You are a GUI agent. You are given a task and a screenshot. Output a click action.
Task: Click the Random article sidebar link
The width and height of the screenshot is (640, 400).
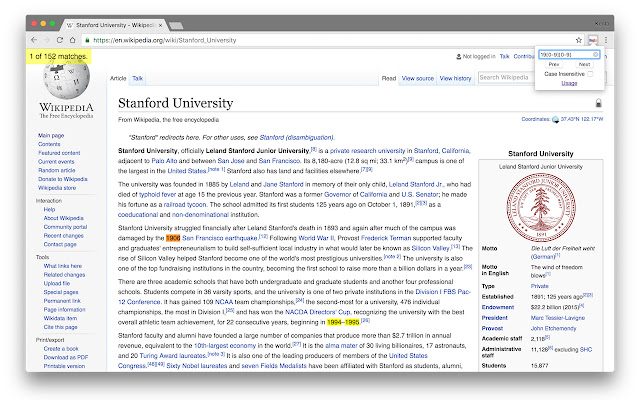point(57,170)
